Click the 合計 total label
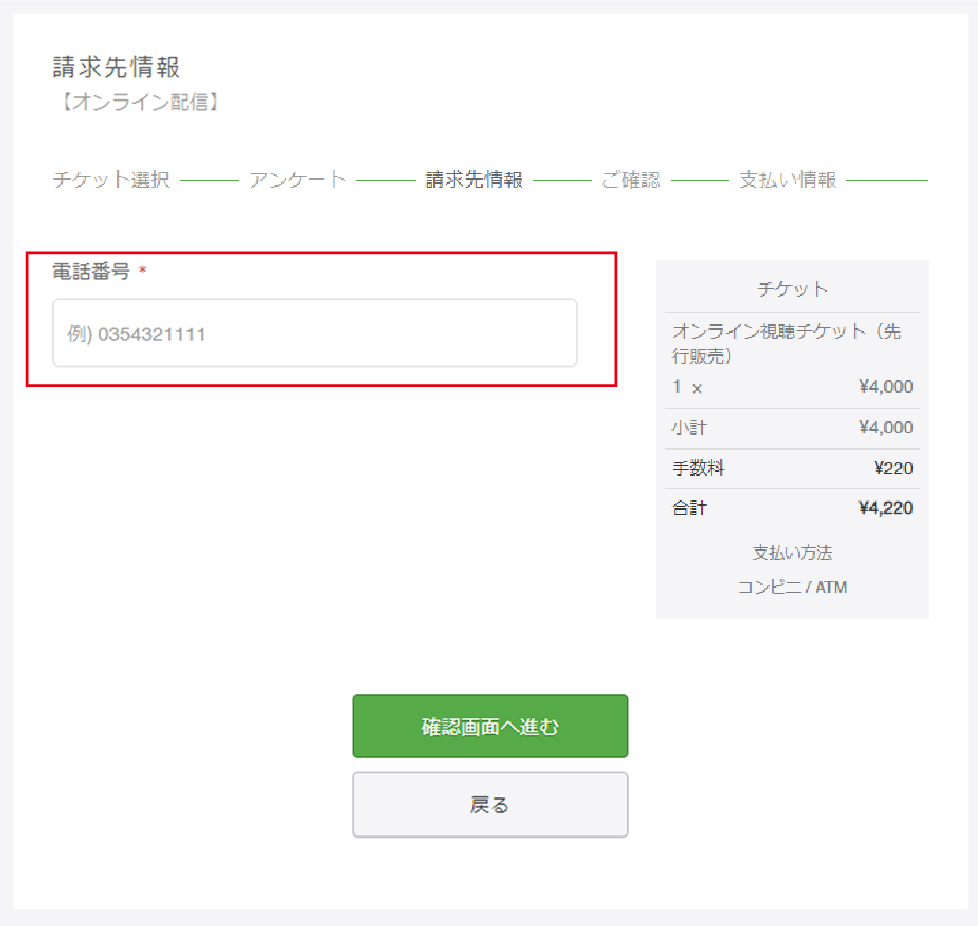Viewport: 978px width, 926px height. point(689,508)
